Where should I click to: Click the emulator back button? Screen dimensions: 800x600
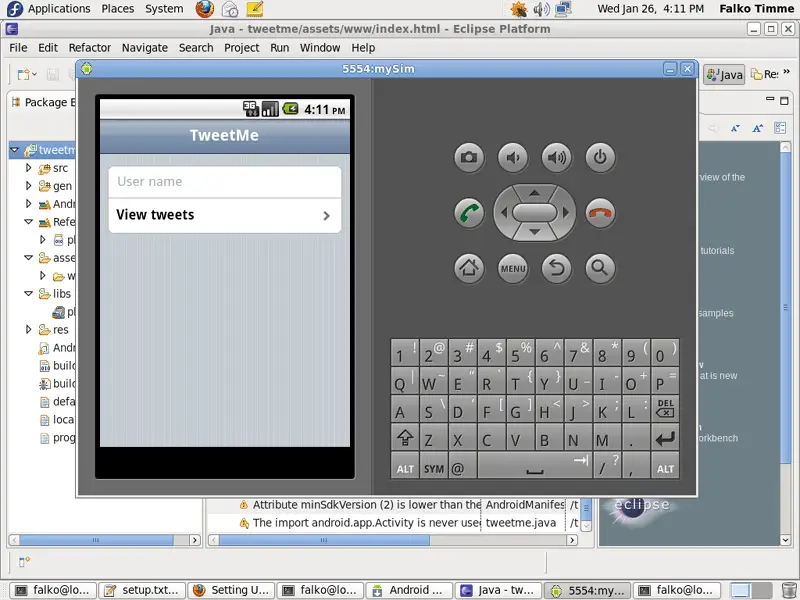[x=557, y=268]
